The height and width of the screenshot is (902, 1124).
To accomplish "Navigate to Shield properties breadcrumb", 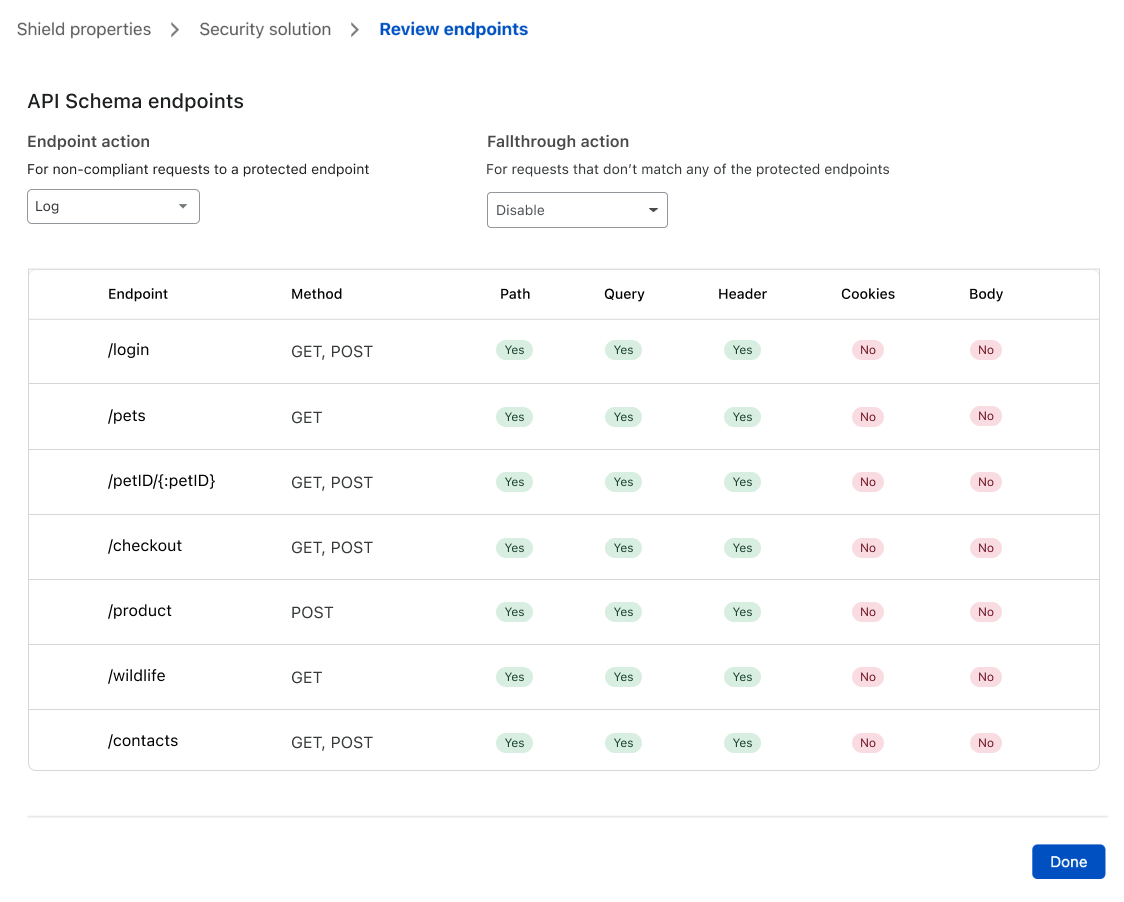I will 83,29.
